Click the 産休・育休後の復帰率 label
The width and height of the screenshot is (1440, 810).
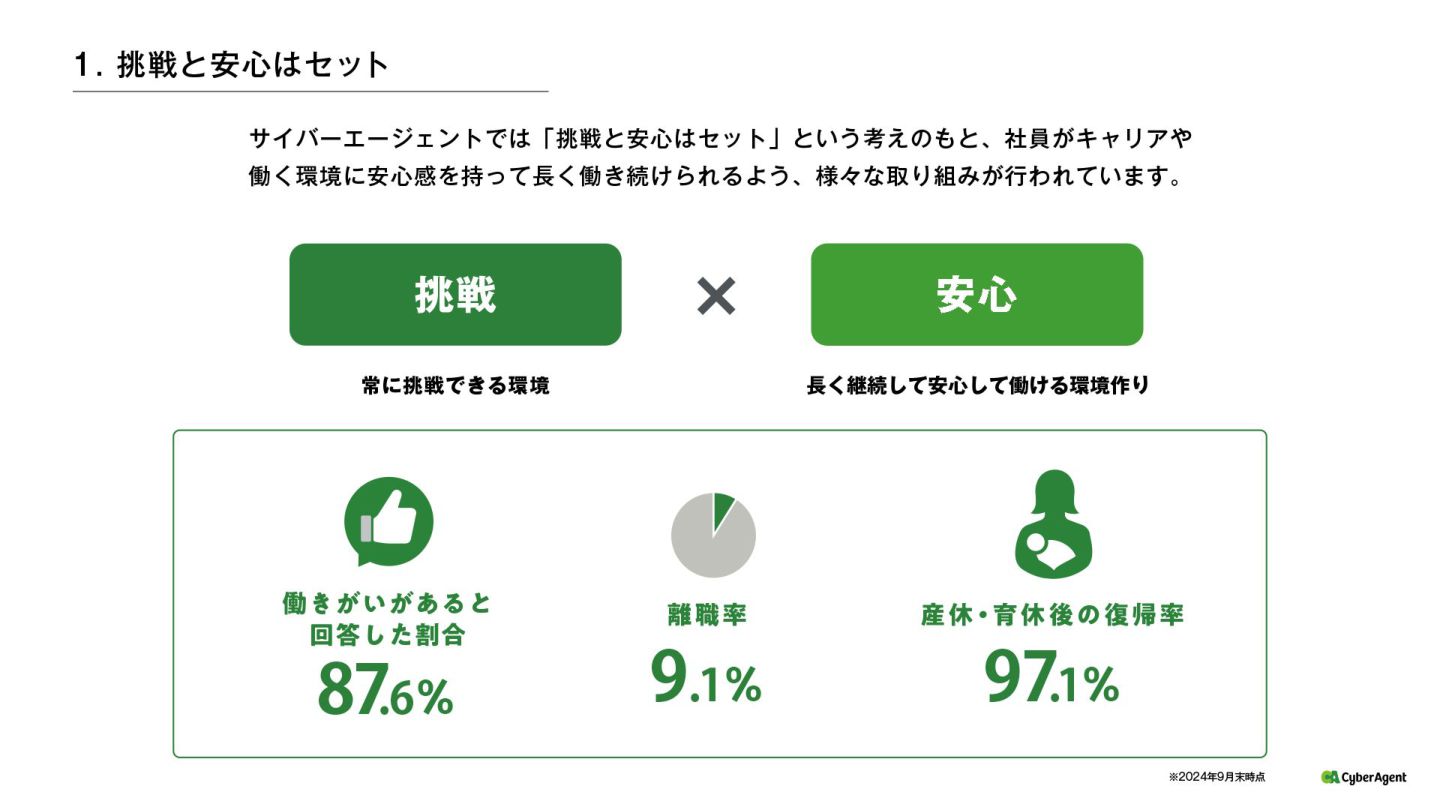pos(1052,615)
